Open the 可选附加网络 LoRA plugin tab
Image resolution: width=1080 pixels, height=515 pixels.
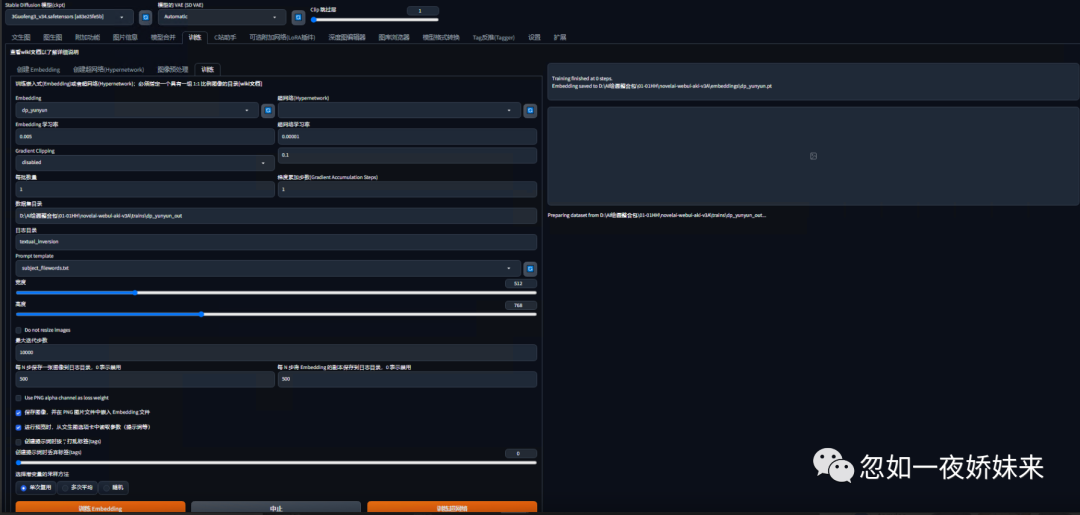282,37
